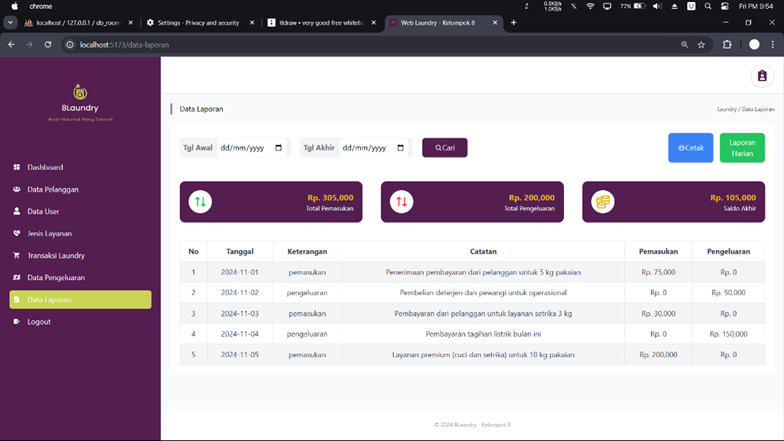Click the Laundry breadcrumb link
This screenshot has height=441, width=784.
pyautogui.click(x=726, y=109)
